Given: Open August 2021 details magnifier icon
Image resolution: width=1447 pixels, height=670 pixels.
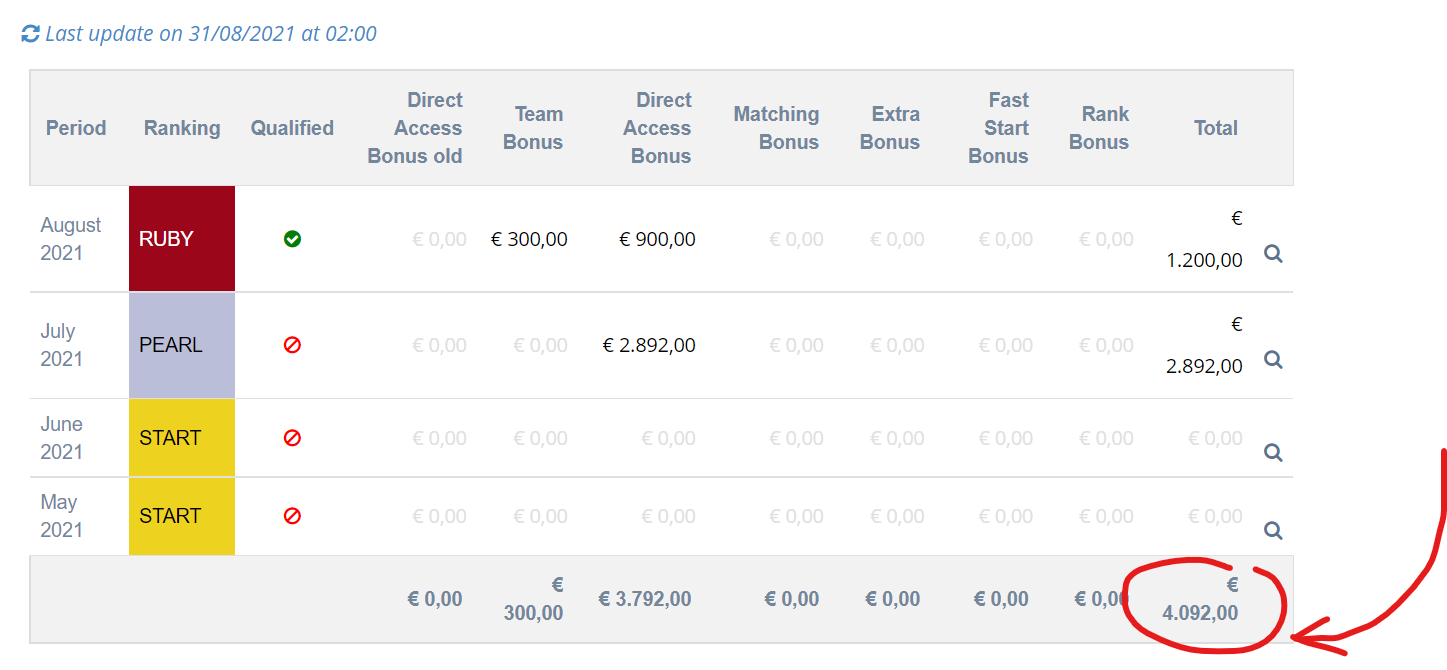Looking at the screenshot, I should click(x=1273, y=254).
